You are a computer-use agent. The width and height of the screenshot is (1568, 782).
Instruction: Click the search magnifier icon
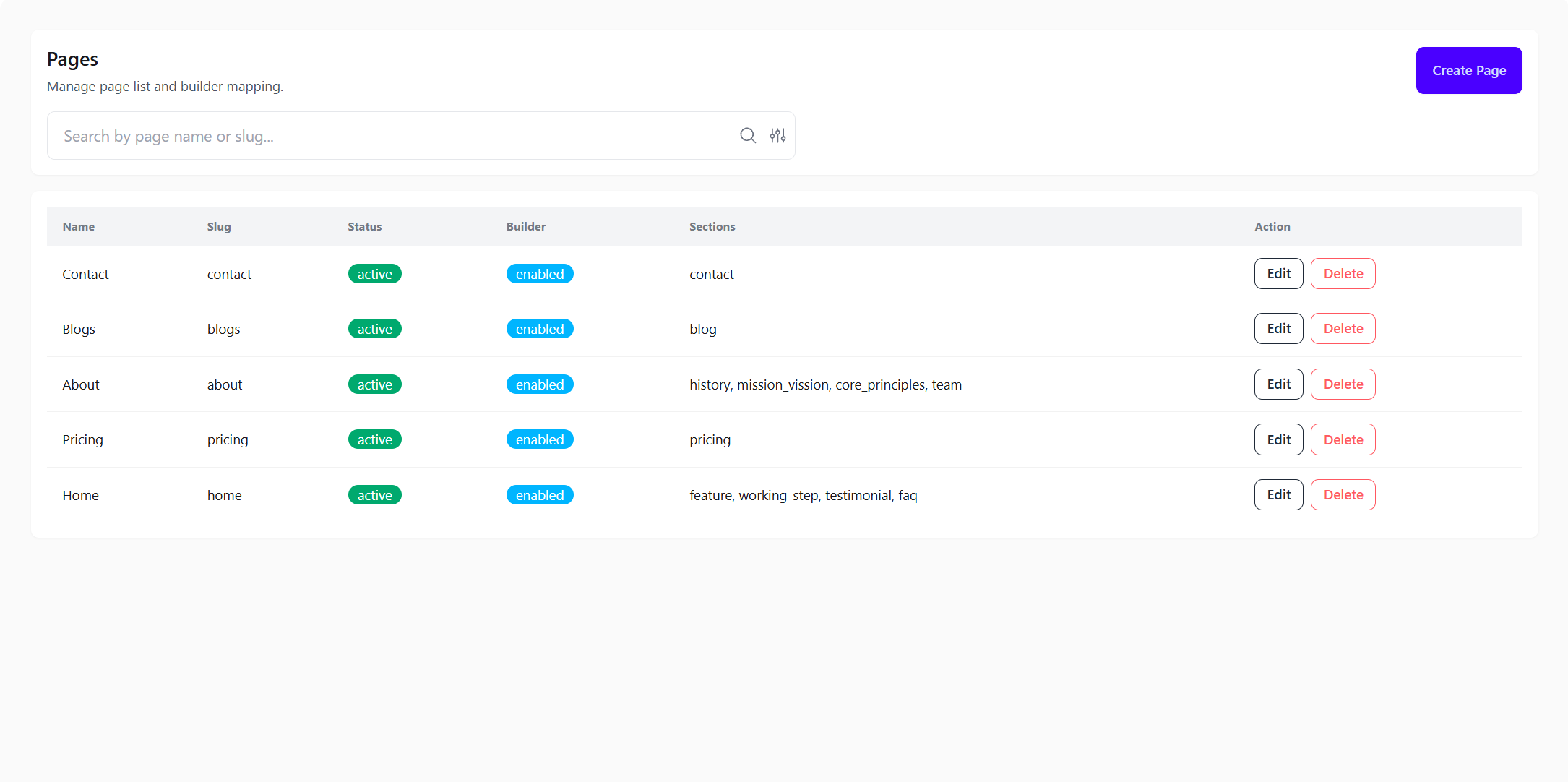748,135
